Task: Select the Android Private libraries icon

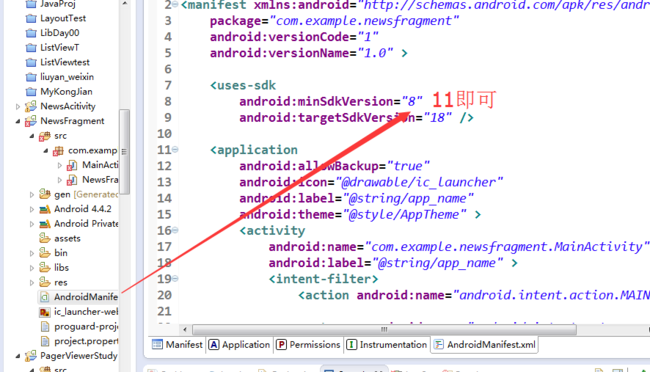Action: [x=44, y=224]
